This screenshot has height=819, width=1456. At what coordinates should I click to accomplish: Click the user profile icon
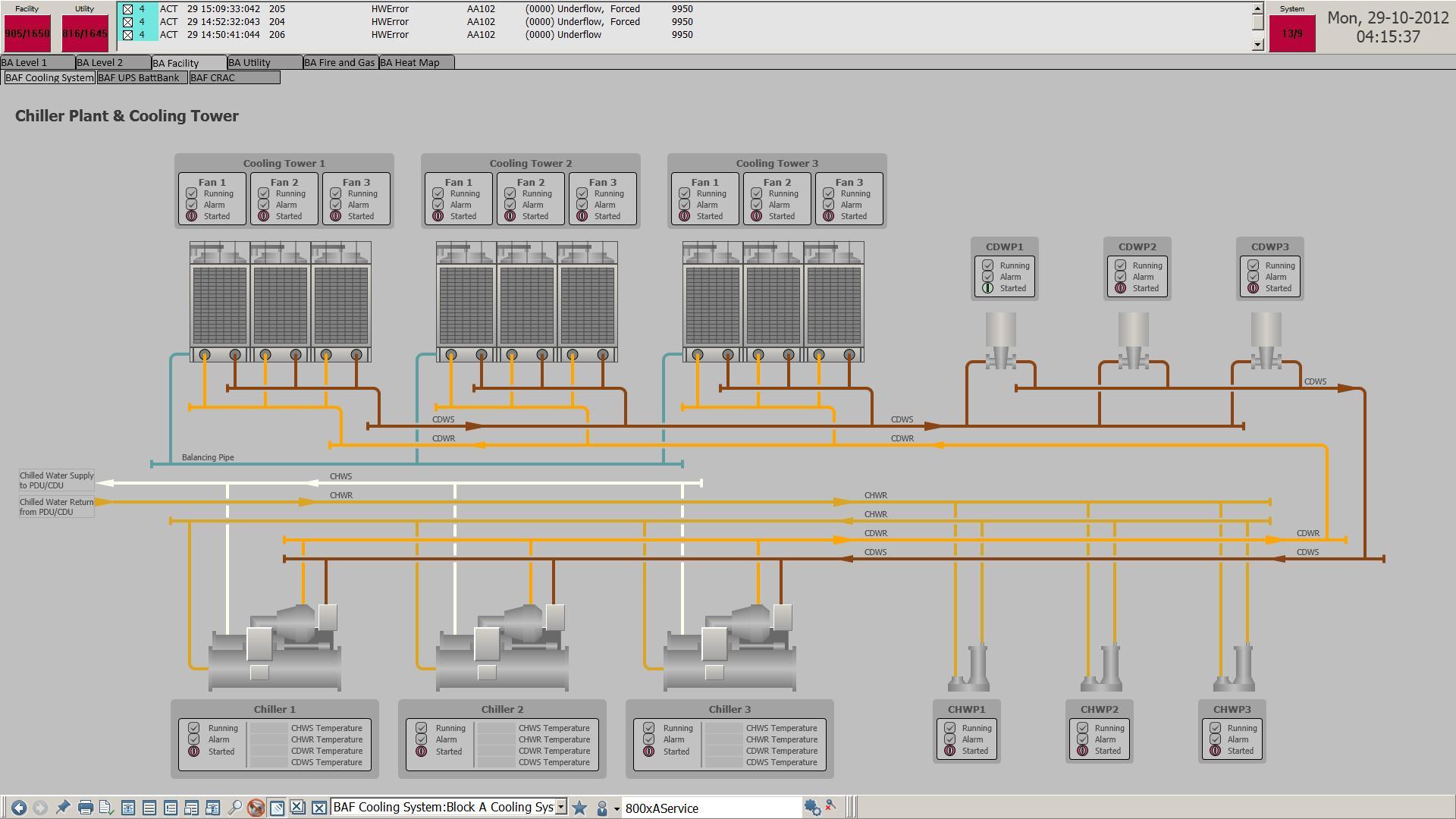coord(602,808)
